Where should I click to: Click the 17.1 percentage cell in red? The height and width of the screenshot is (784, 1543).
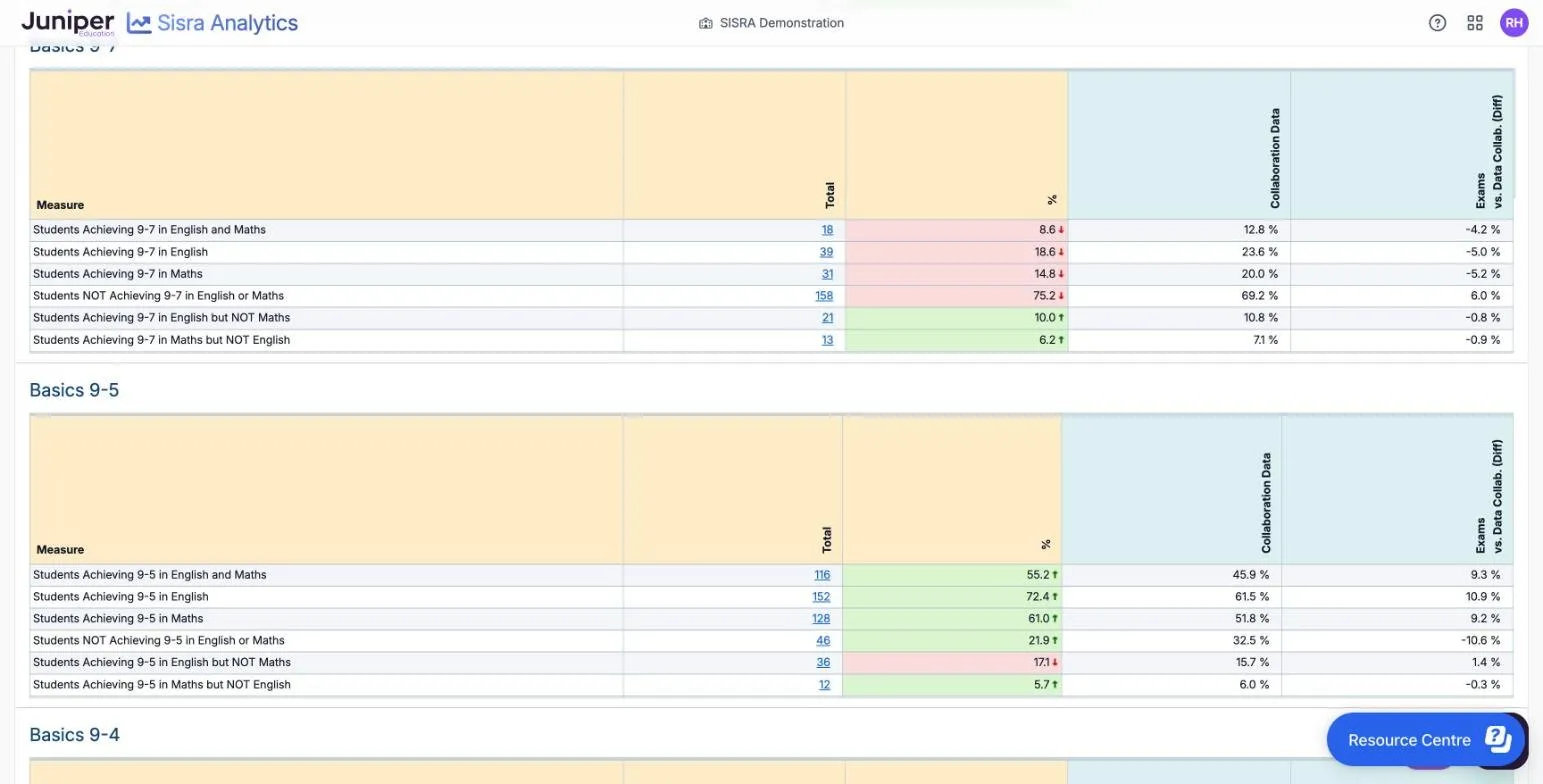[952, 663]
